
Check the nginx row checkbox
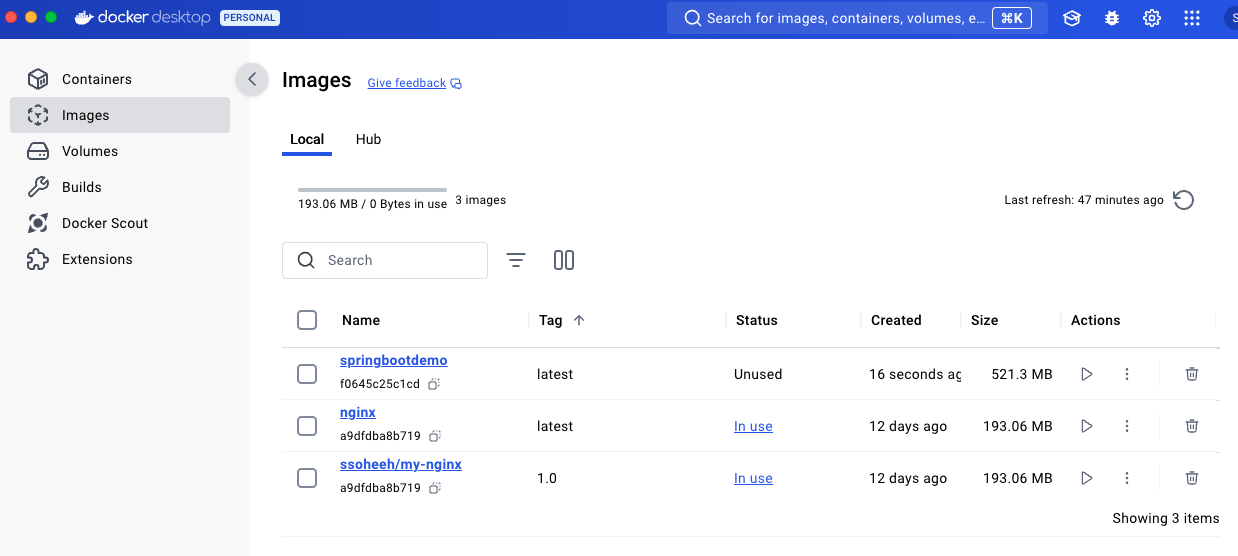coord(307,426)
